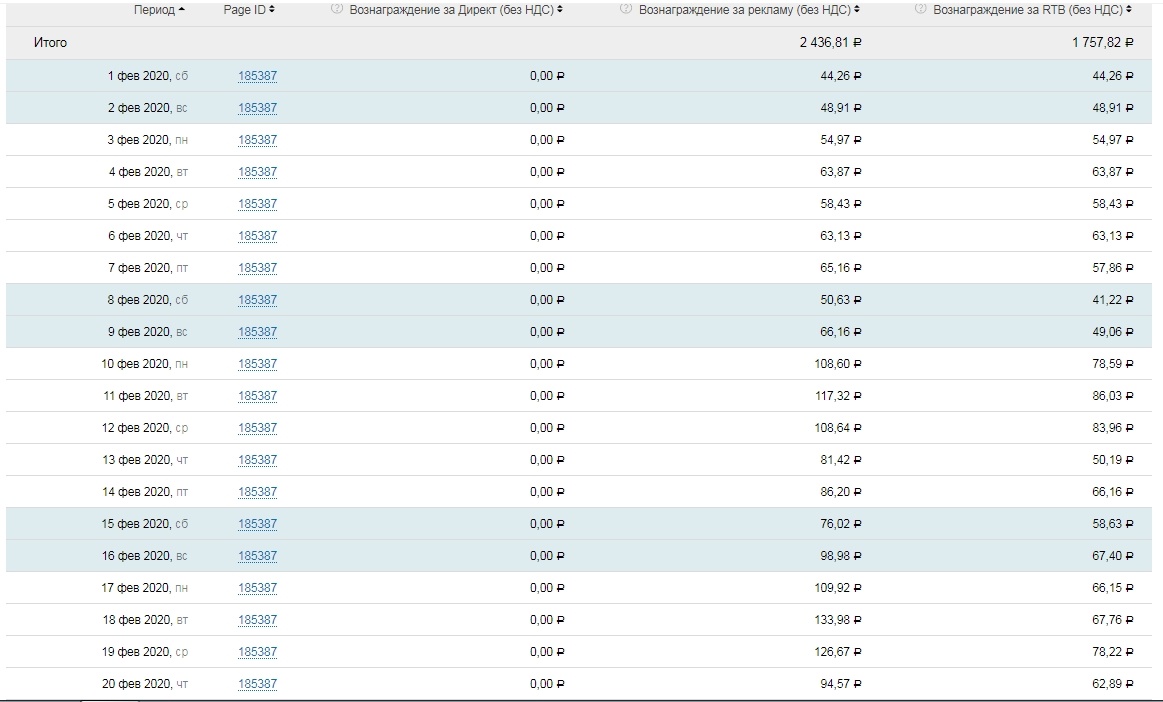Select RTB reward value 57,86 ₽
The height and width of the screenshot is (702, 1163).
(x=1113, y=267)
